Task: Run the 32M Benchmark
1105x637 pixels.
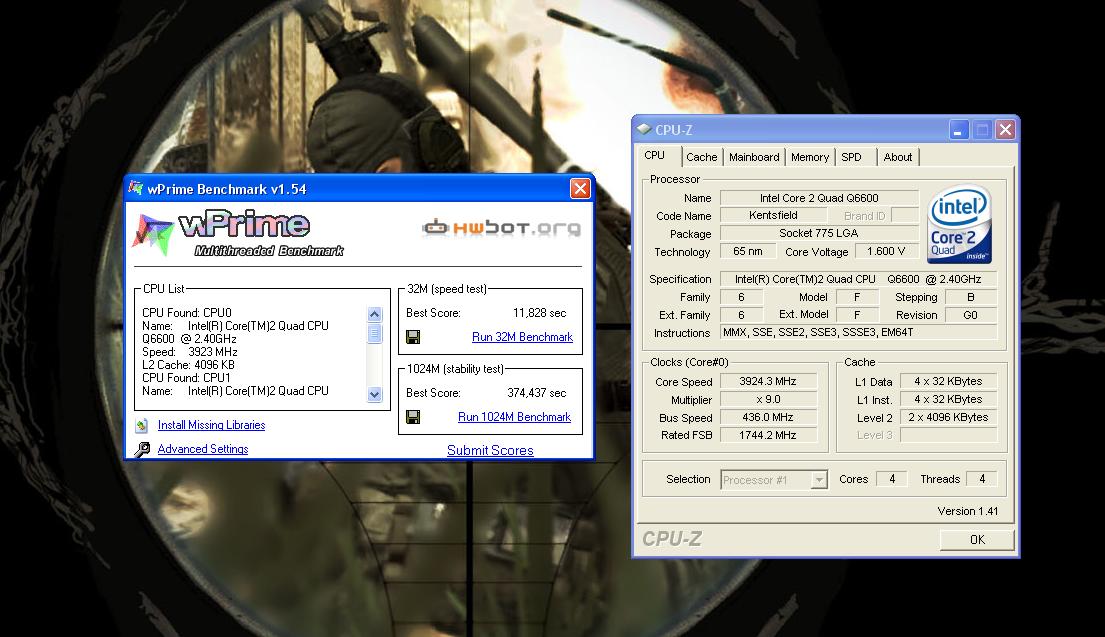Action: [x=522, y=337]
